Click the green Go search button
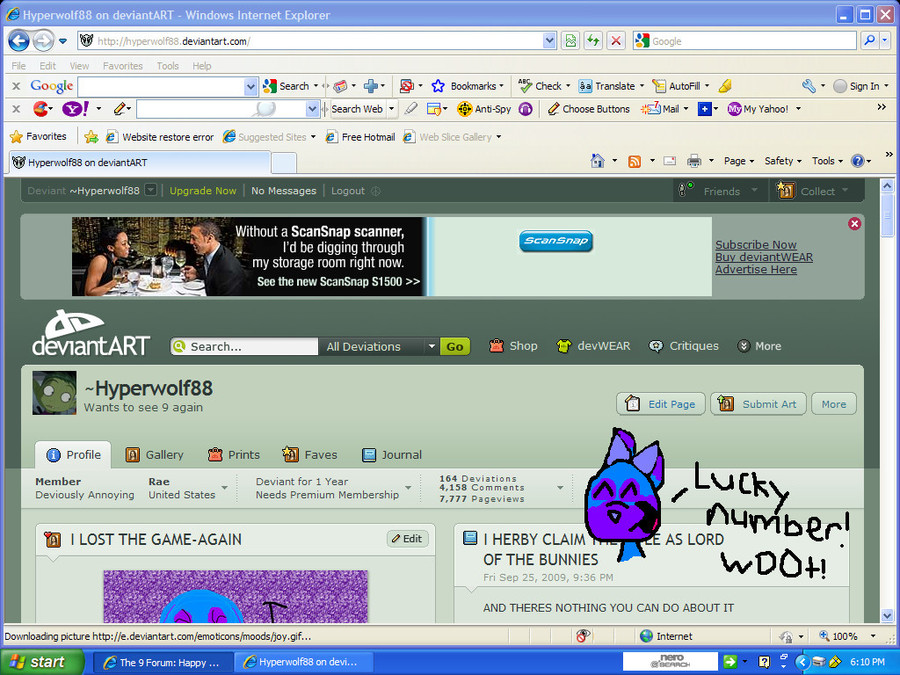The image size is (900, 675). pos(455,347)
